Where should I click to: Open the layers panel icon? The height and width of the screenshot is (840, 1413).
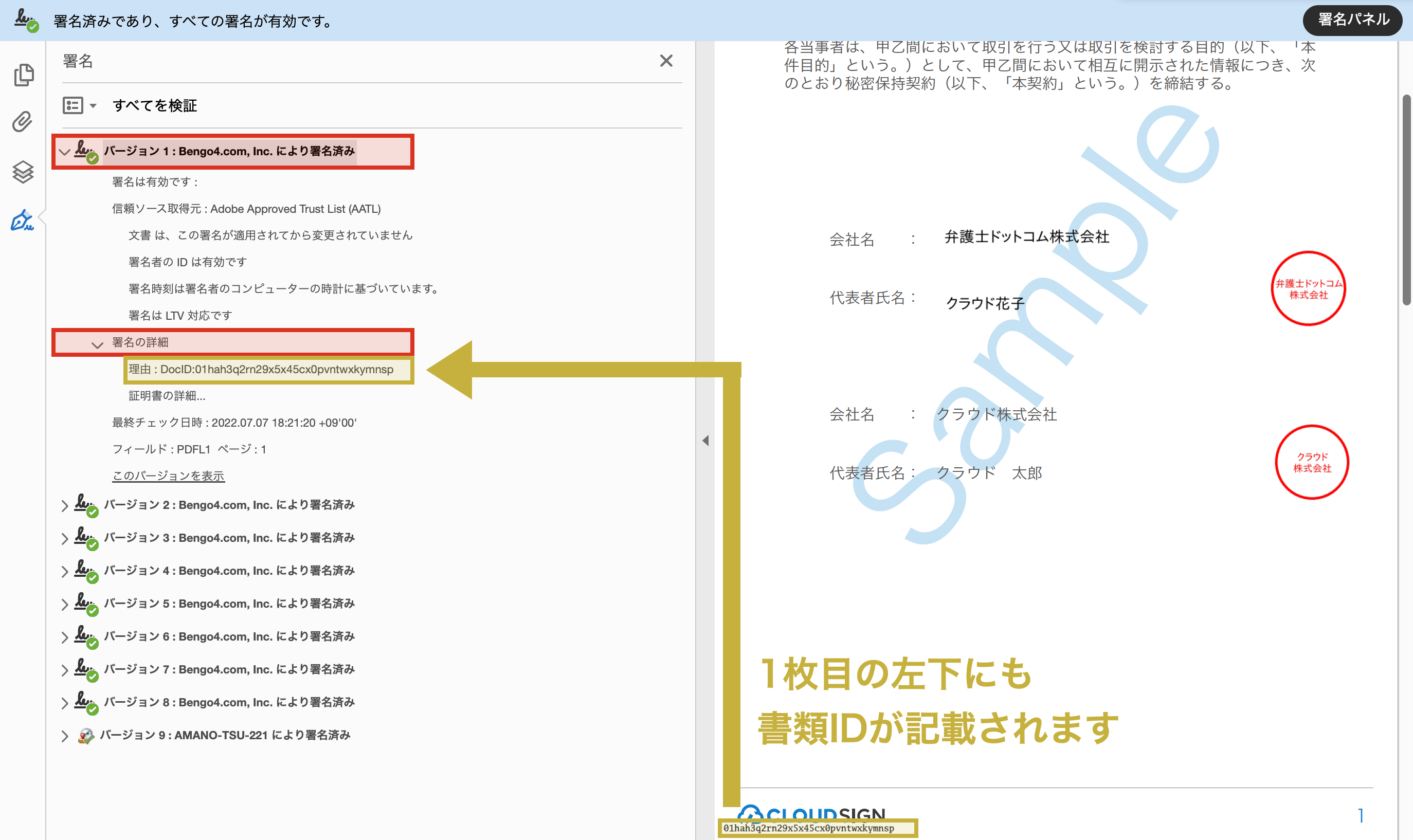coord(23,172)
